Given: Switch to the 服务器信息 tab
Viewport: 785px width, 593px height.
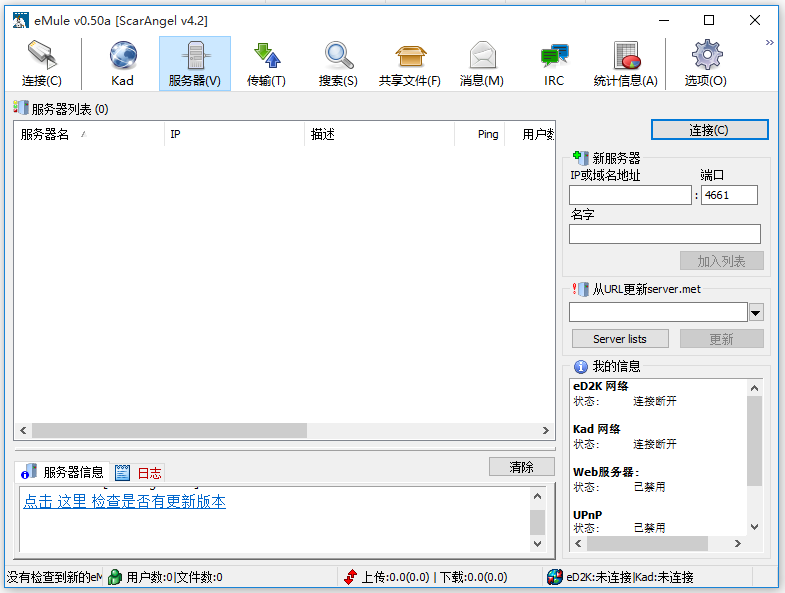Looking at the screenshot, I should [x=65, y=472].
